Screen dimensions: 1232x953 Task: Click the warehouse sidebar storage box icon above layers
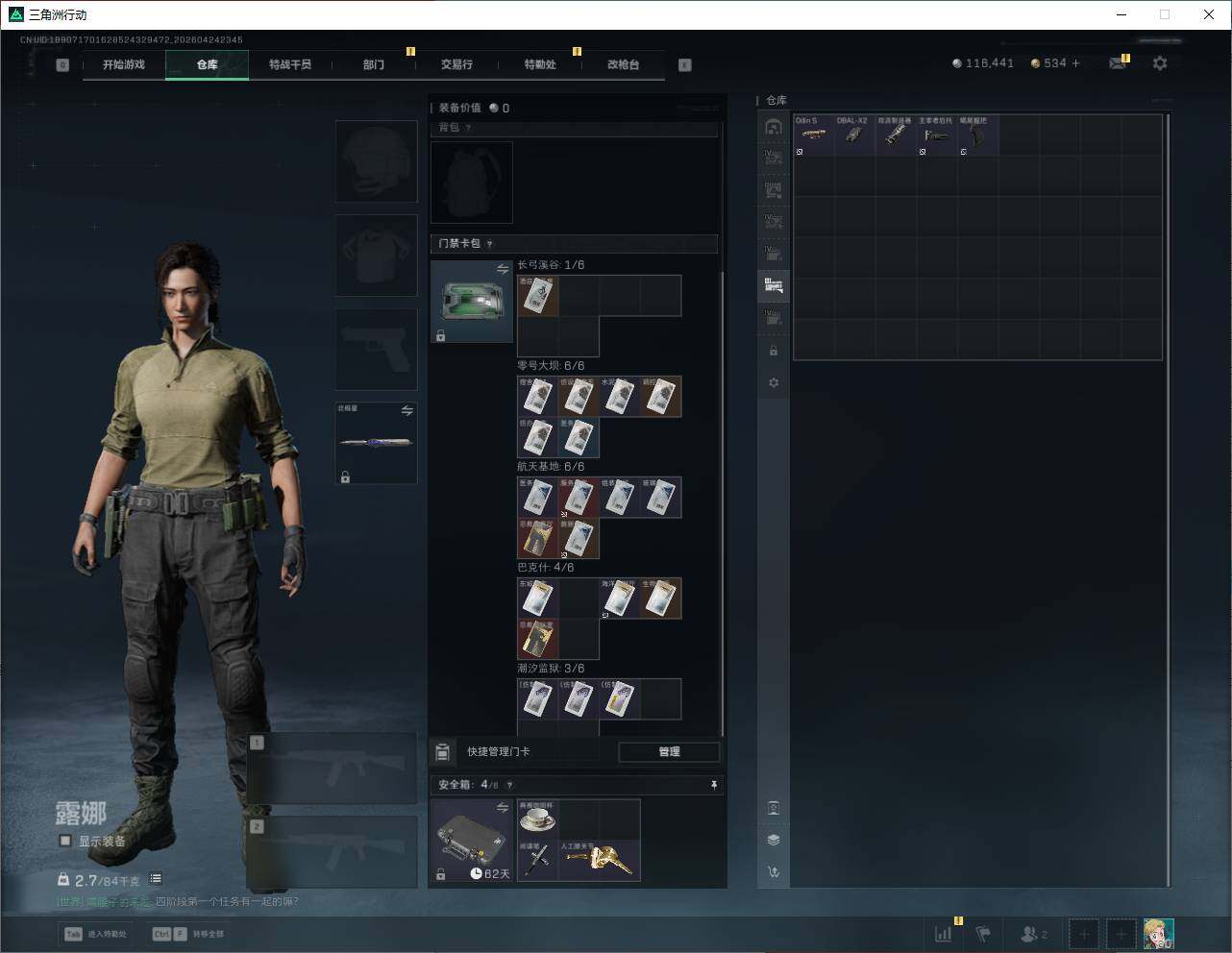click(x=774, y=808)
